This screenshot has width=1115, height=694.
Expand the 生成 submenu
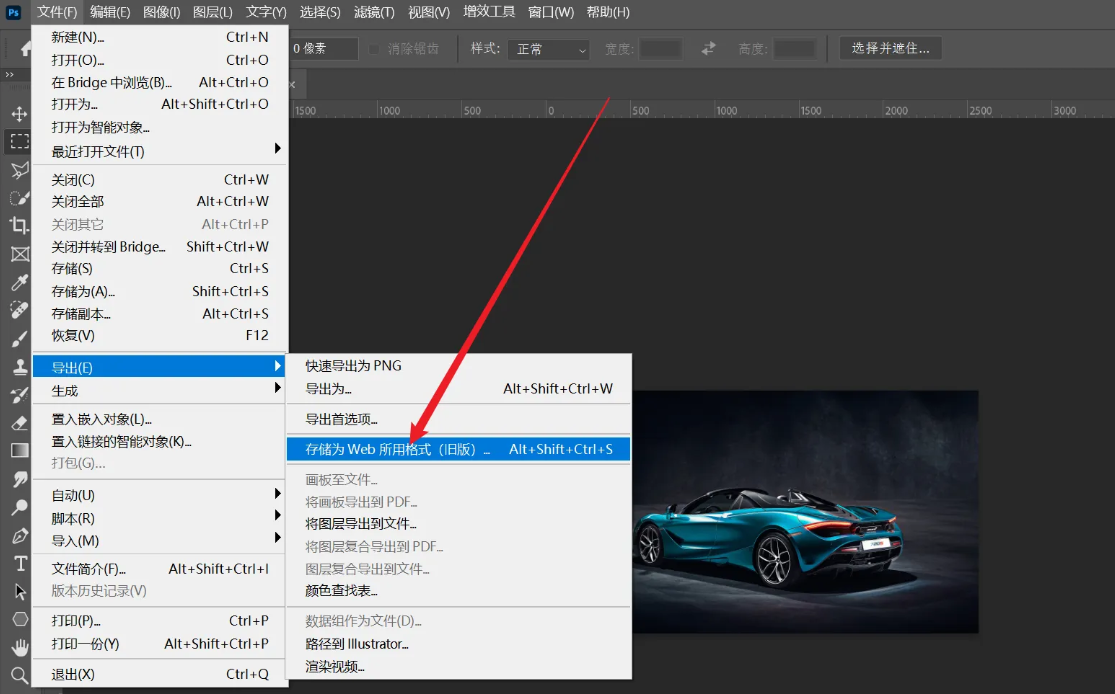click(x=161, y=390)
